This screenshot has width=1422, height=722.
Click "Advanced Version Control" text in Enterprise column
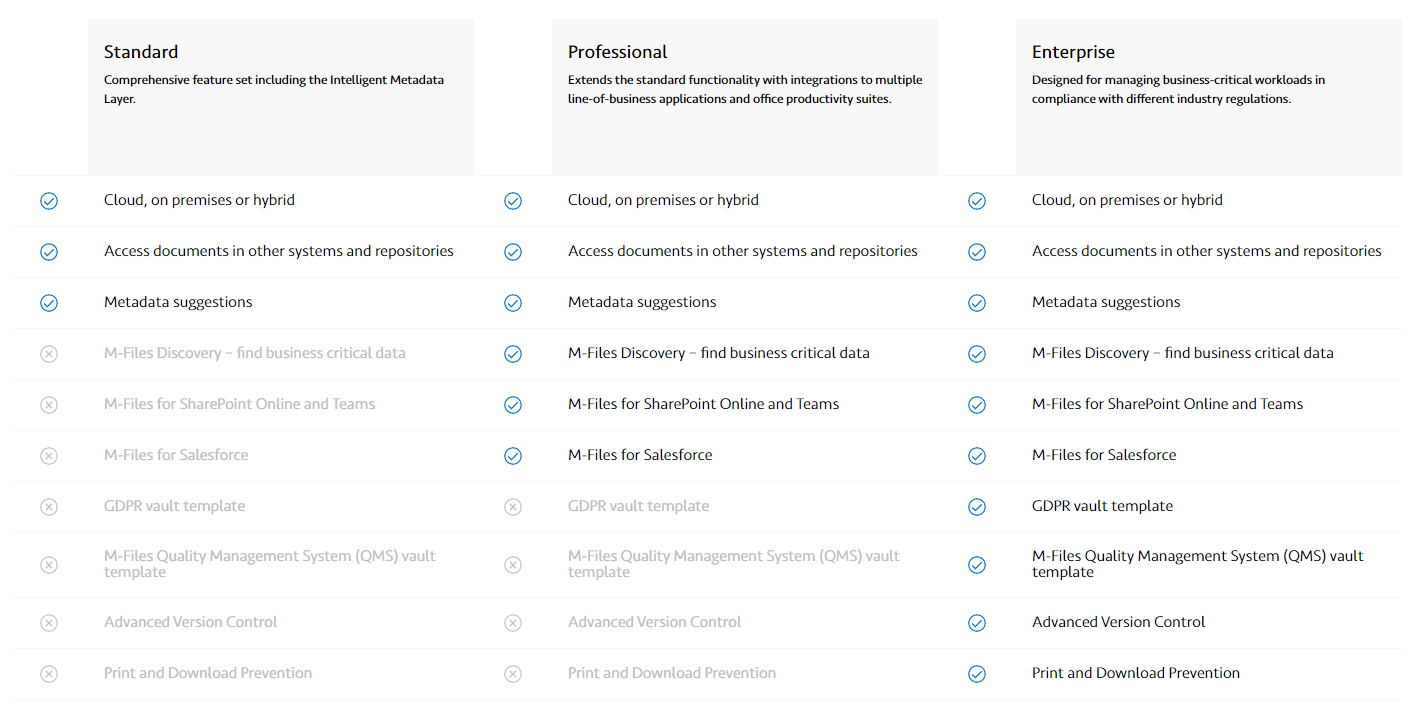pos(1119,622)
